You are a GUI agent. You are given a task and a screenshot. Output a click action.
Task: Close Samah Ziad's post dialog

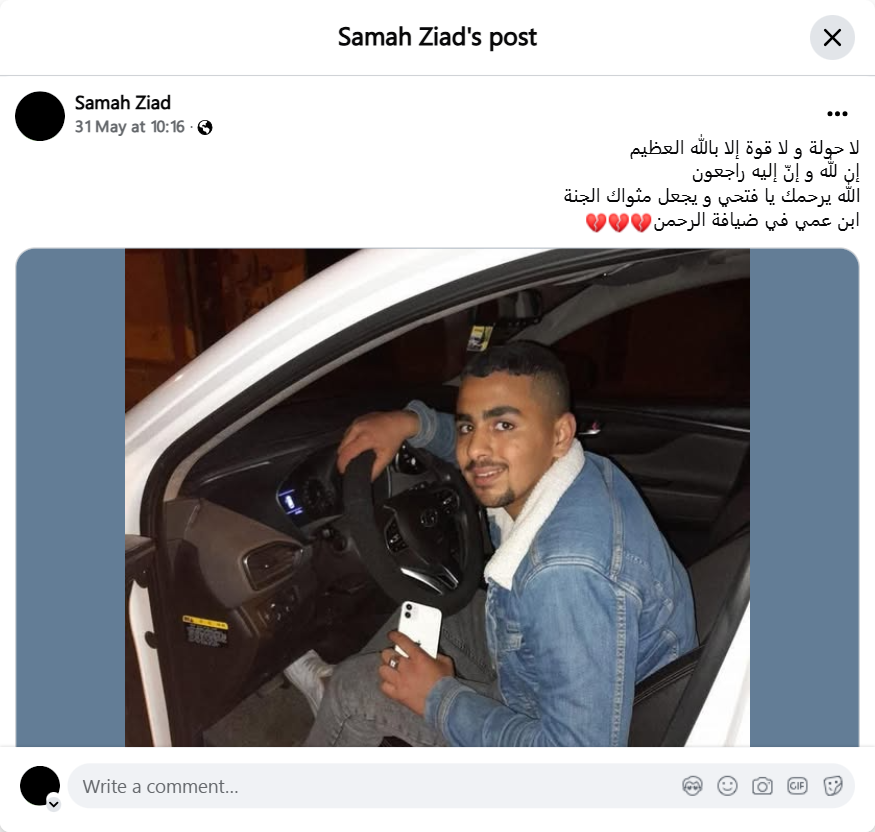pyautogui.click(x=832, y=37)
